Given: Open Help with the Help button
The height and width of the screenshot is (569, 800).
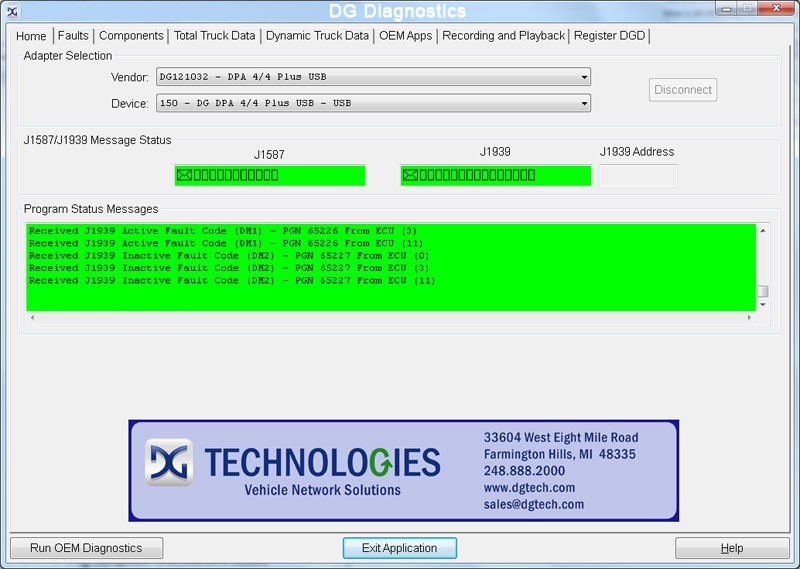Looking at the screenshot, I should click(x=732, y=548).
